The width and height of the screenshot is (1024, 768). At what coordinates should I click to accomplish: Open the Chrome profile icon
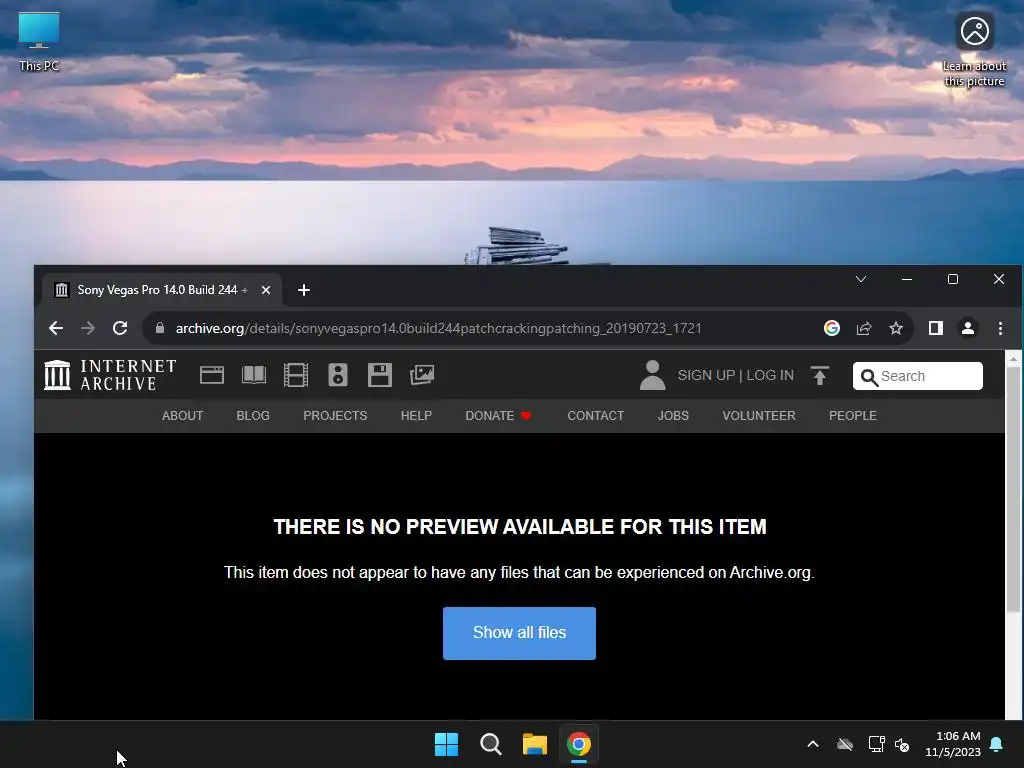[968, 328]
